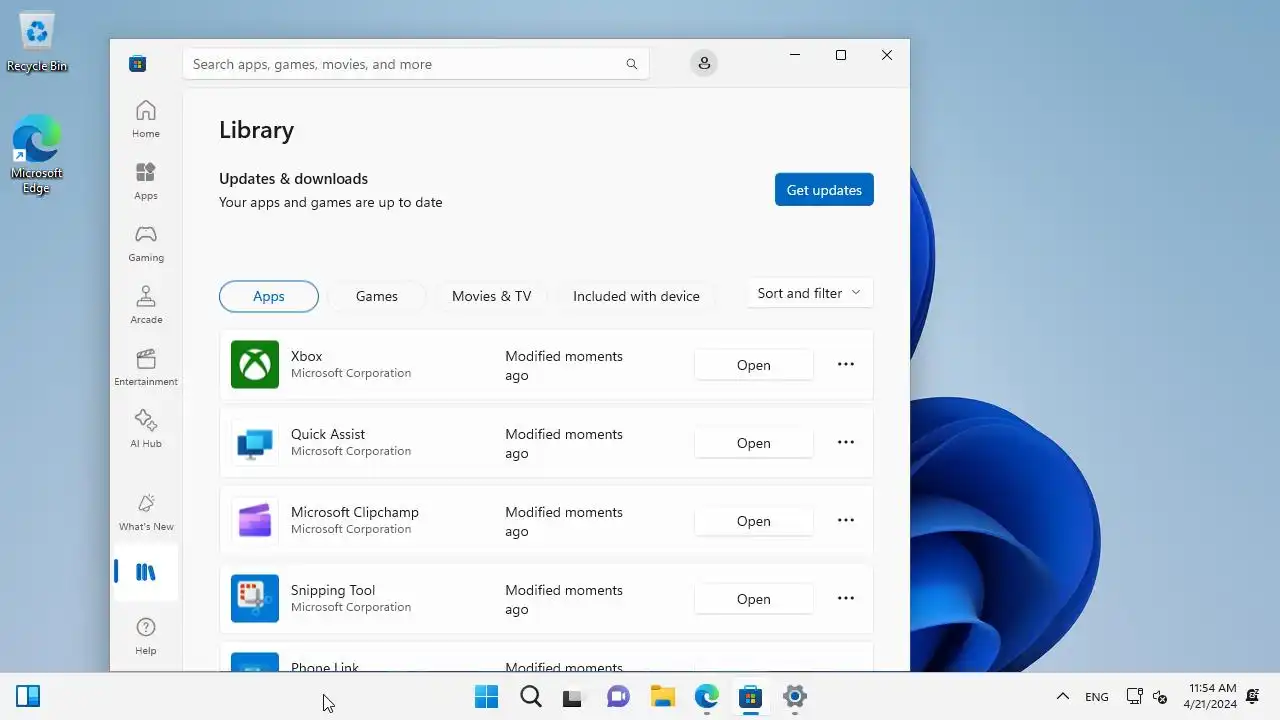The height and width of the screenshot is (720, 1280).
Task: Open Entertainment section in sidebar
Action: click(146, 367)
